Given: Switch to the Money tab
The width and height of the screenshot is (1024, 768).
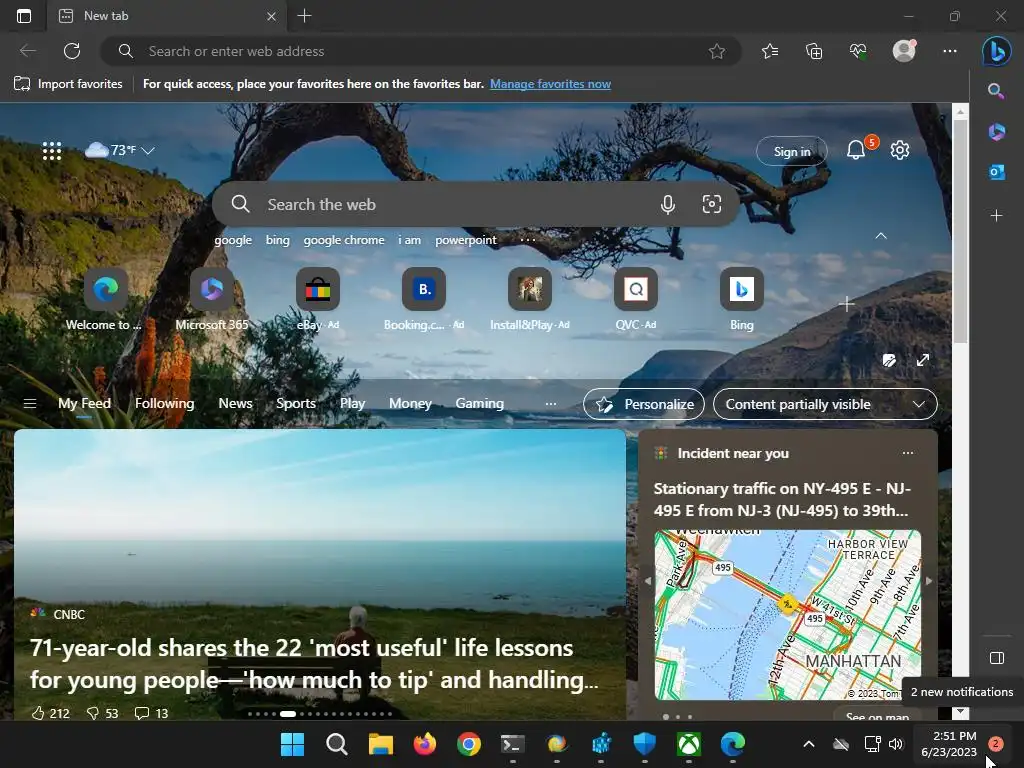Looking at the screenshot, I should (x=410, y=404).
